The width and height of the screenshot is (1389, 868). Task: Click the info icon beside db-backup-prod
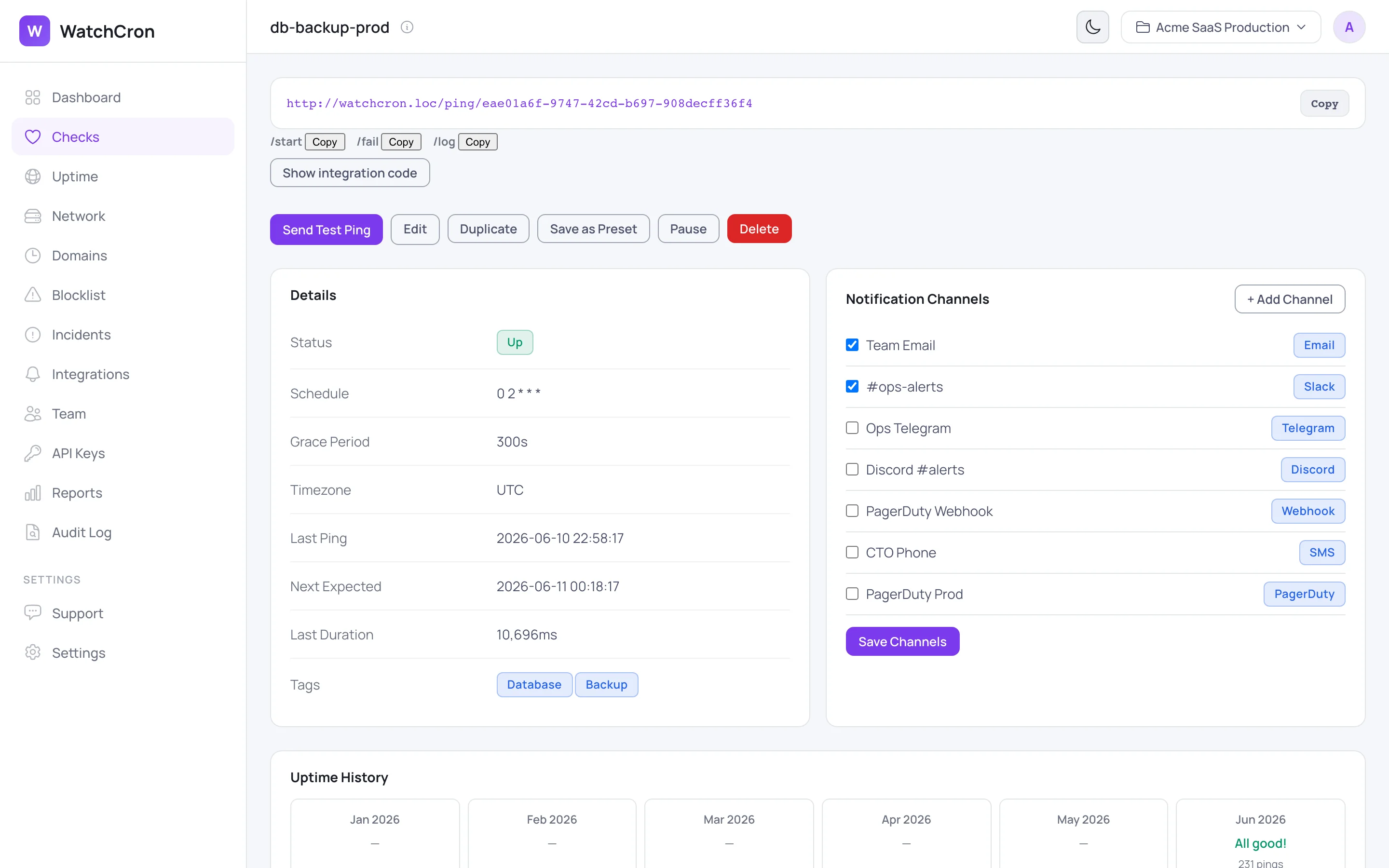point(407,27)
